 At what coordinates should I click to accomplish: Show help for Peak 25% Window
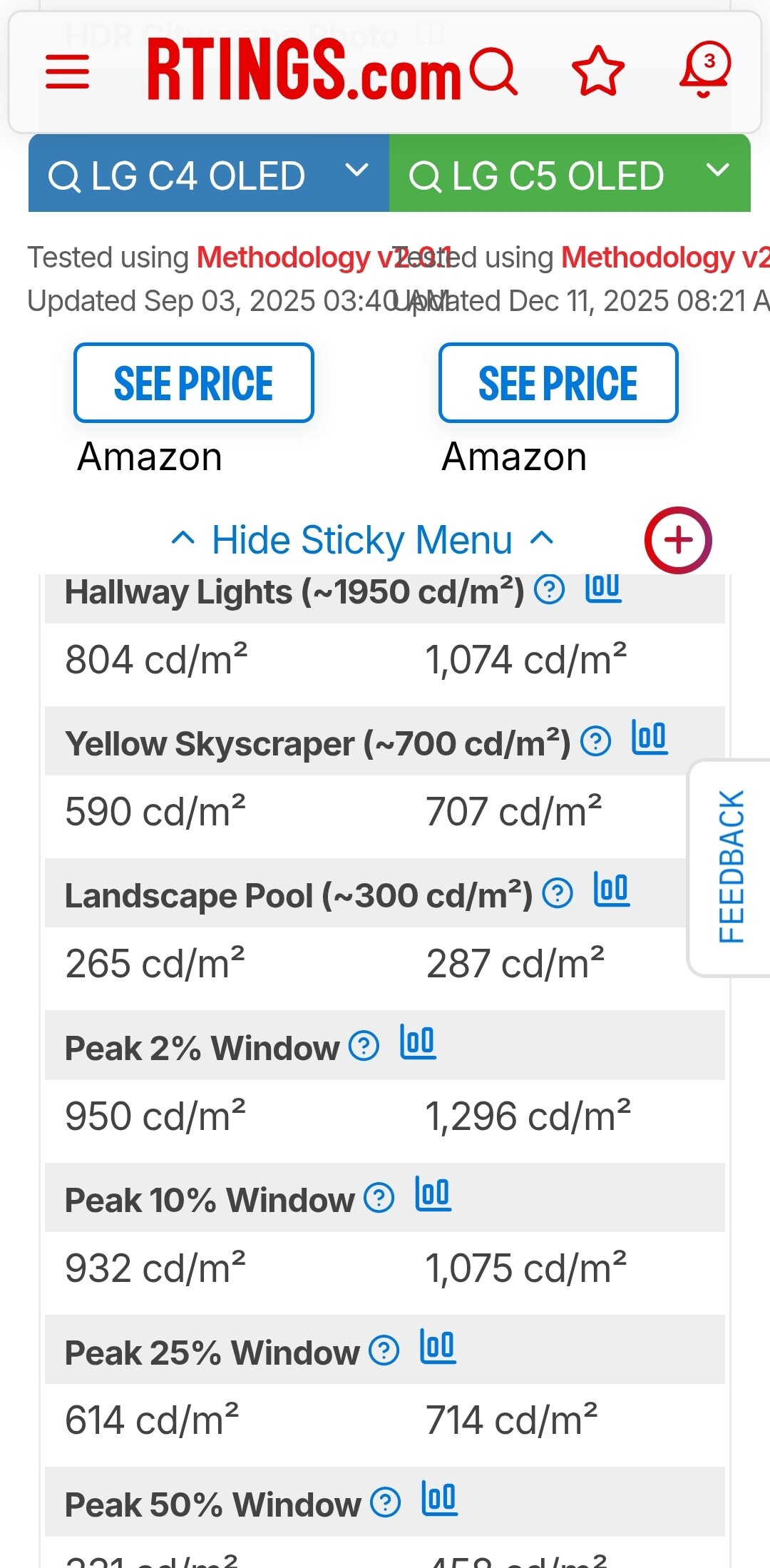click(384, 1350)
